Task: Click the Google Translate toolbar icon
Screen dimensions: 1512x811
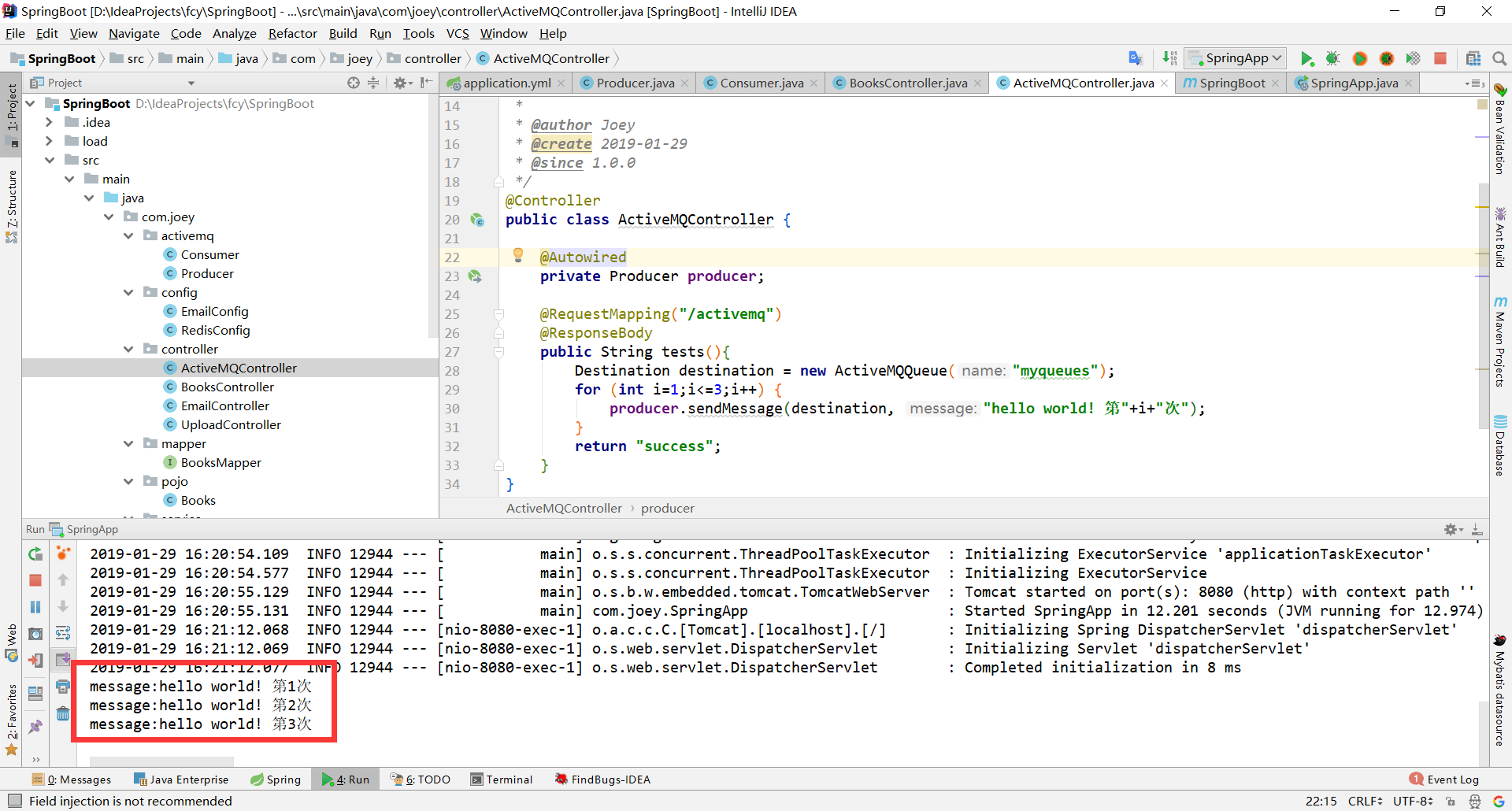Action: click(x=1136, y=58)
